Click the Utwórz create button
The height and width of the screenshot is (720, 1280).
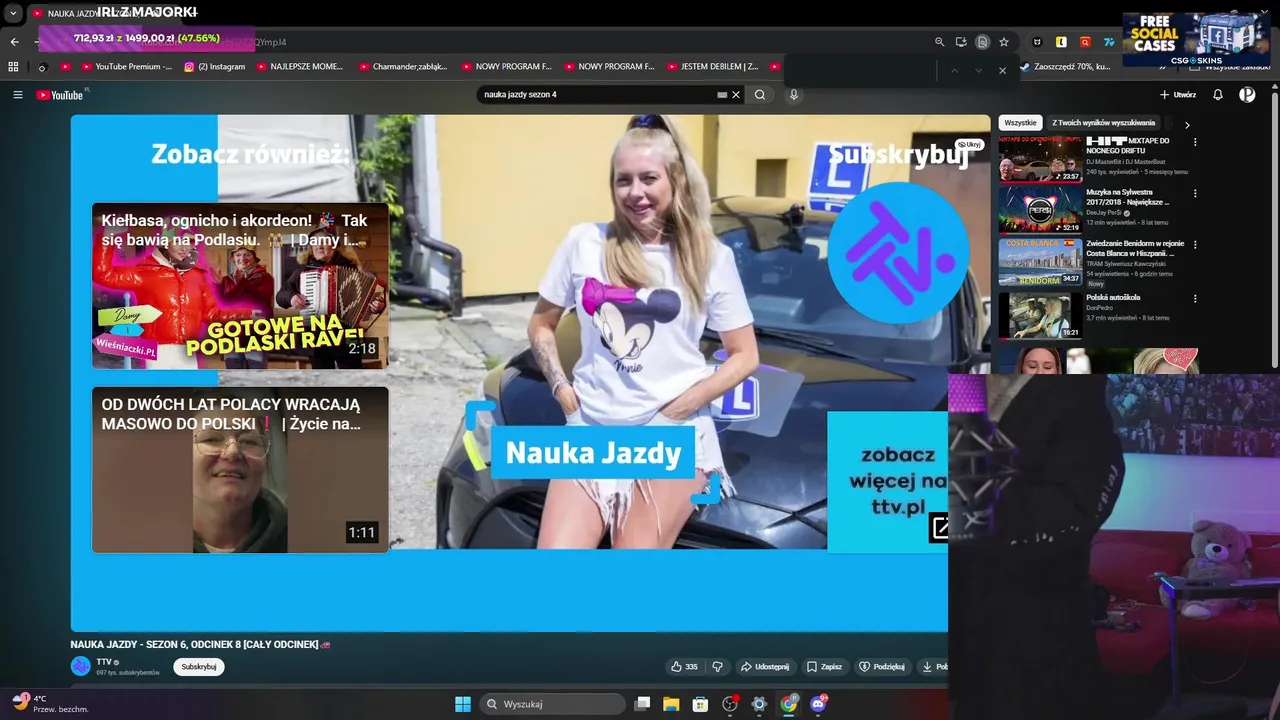(1178, 95)
